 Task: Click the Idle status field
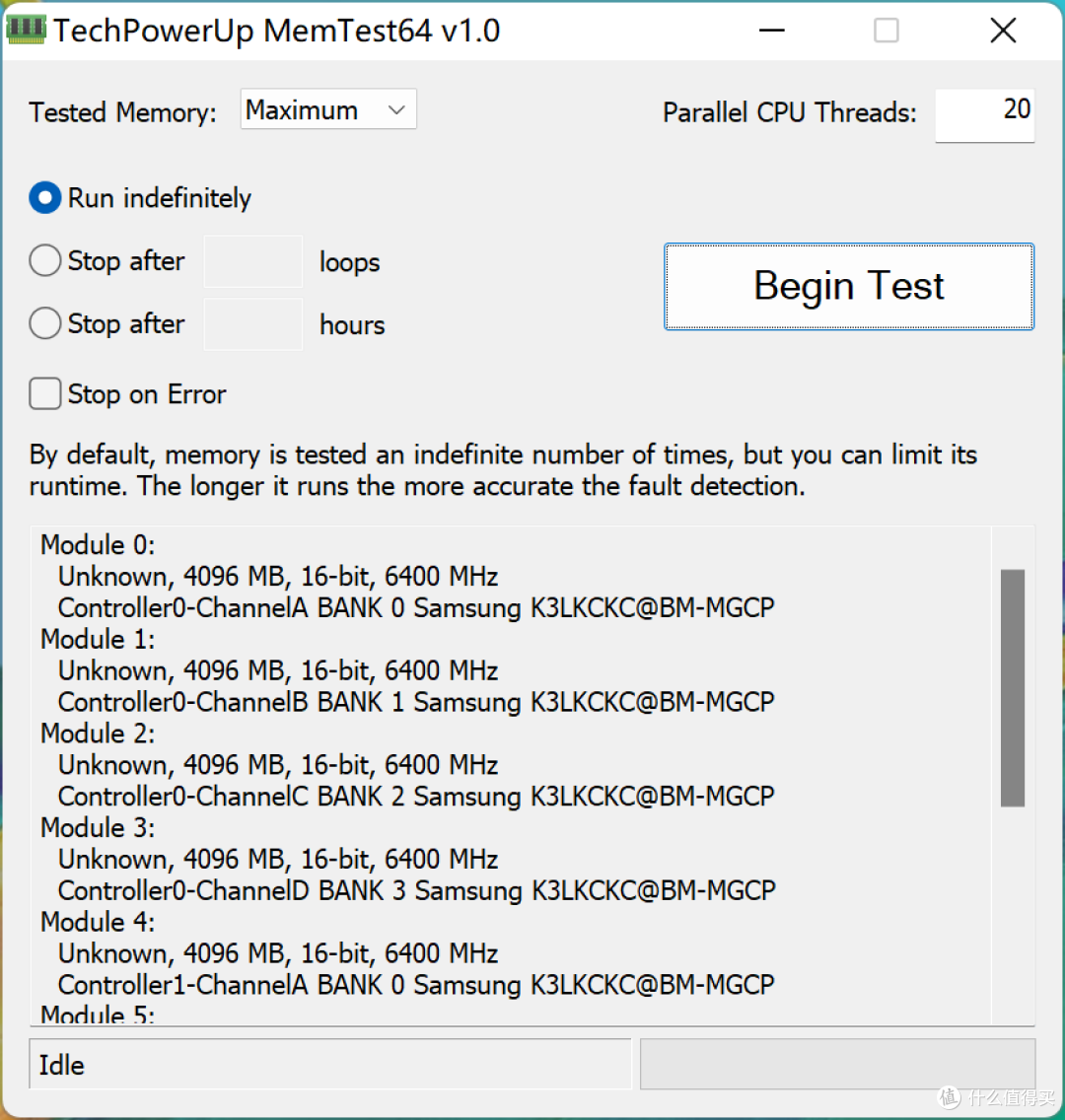point(330,1064)
